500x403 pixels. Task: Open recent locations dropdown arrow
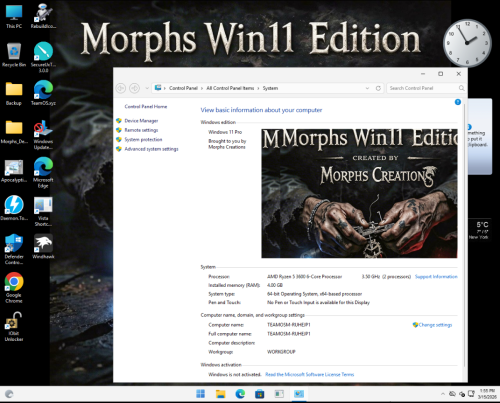coord(147,88)
